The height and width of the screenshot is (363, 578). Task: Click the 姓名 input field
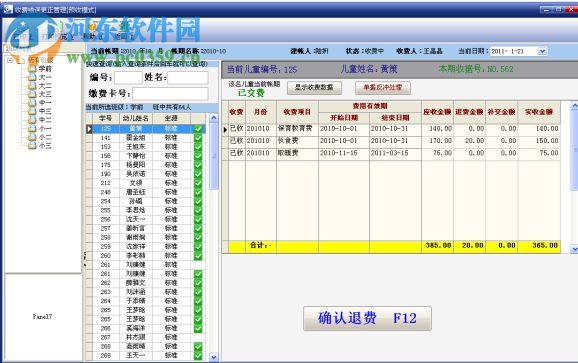click(188, 78)
